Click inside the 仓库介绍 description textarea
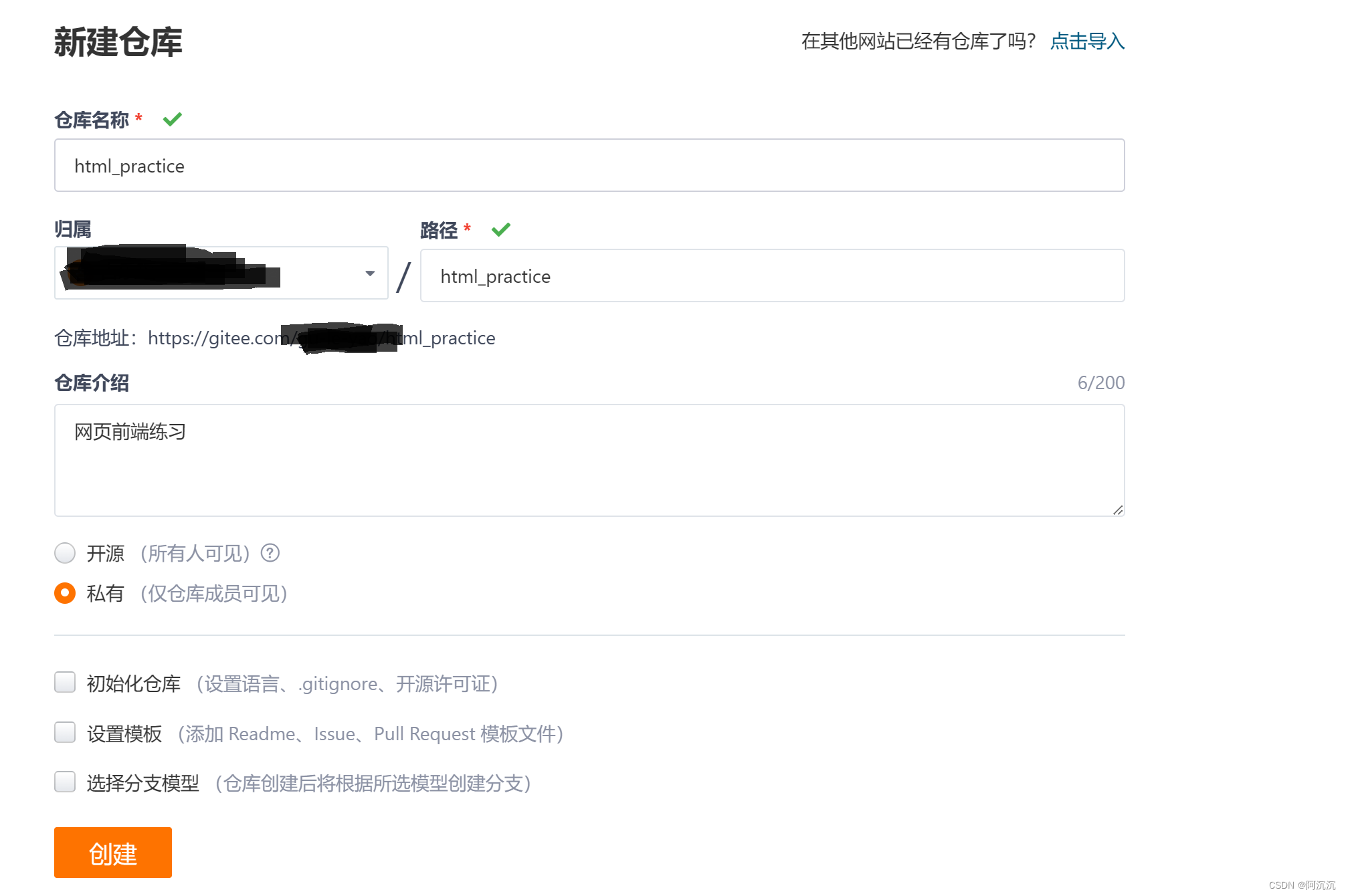1346x896 pixels. (589, 461)
